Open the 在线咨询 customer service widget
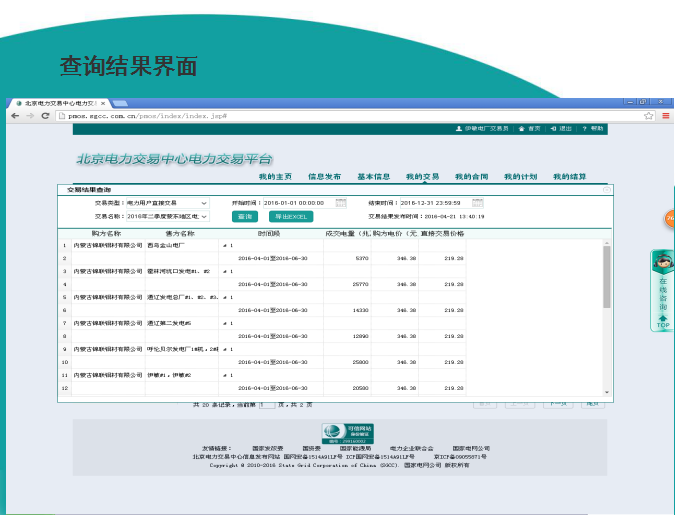This screenshot has width=675, height=515. coord(662,288)
